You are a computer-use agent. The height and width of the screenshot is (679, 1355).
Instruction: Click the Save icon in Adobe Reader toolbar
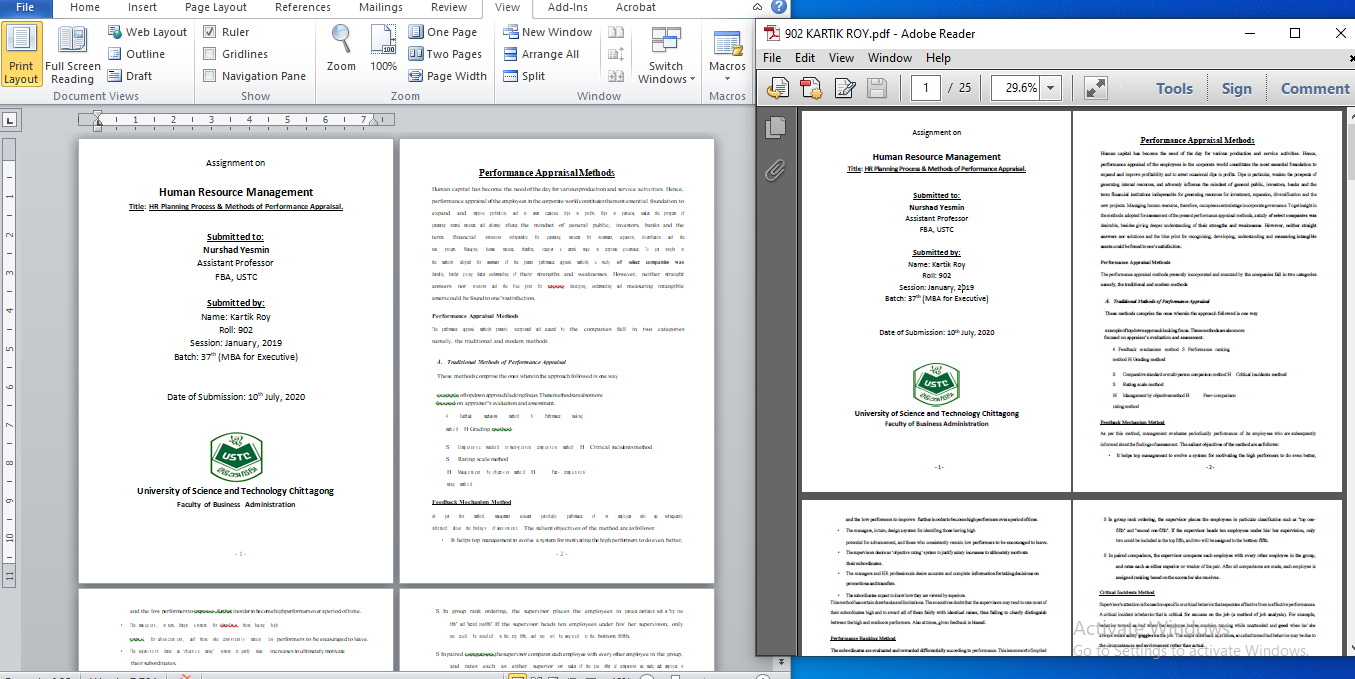click(x=875, y=87)
